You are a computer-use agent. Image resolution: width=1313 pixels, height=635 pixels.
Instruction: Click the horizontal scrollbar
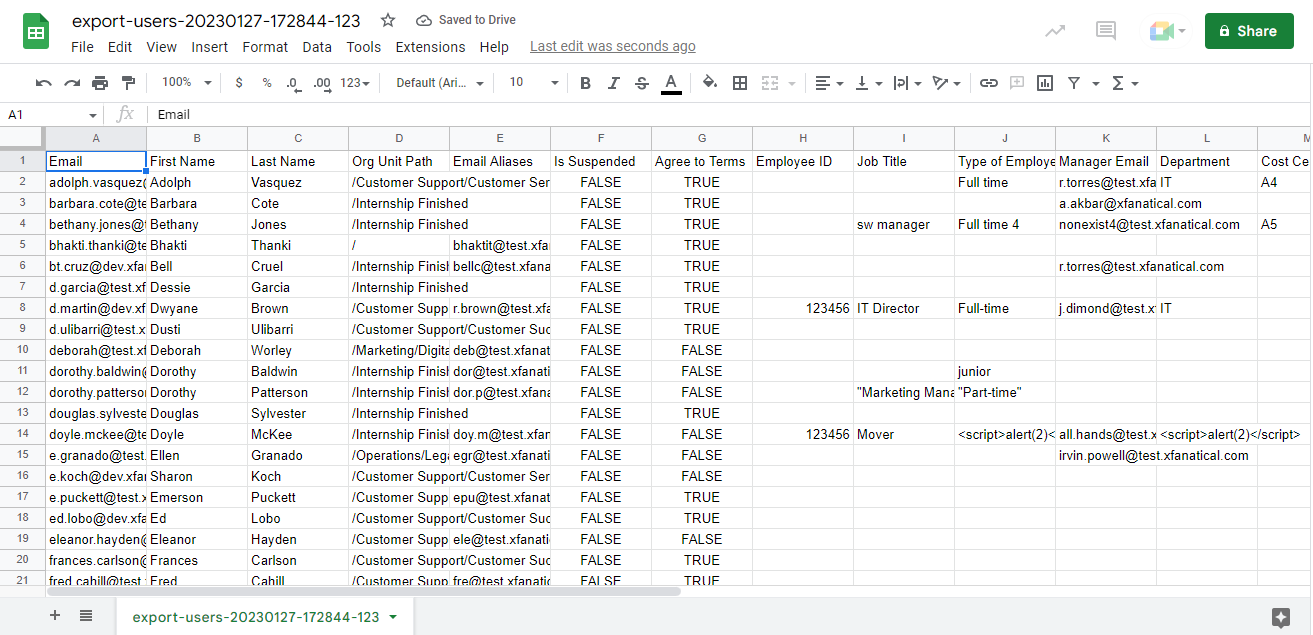(364, 591)
